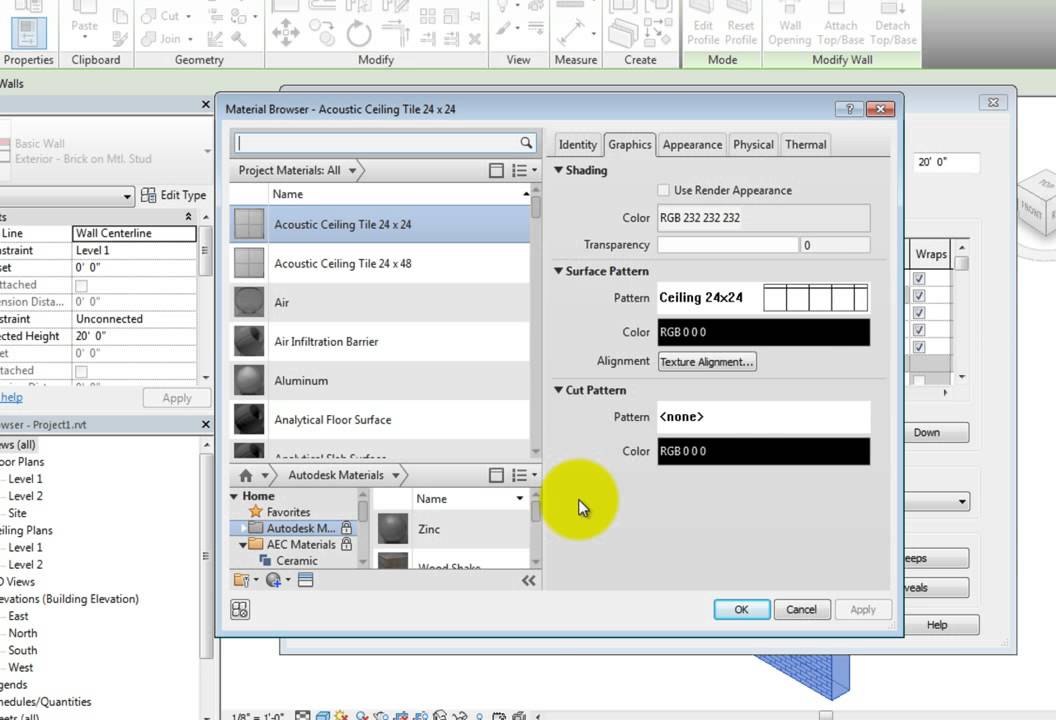Image resolution: width=1056 pixels, height=720 pixels.
Task: Tick the checkbox beside 'ttached' above 'nsion Dista...'
Action: tap(81, 286)
